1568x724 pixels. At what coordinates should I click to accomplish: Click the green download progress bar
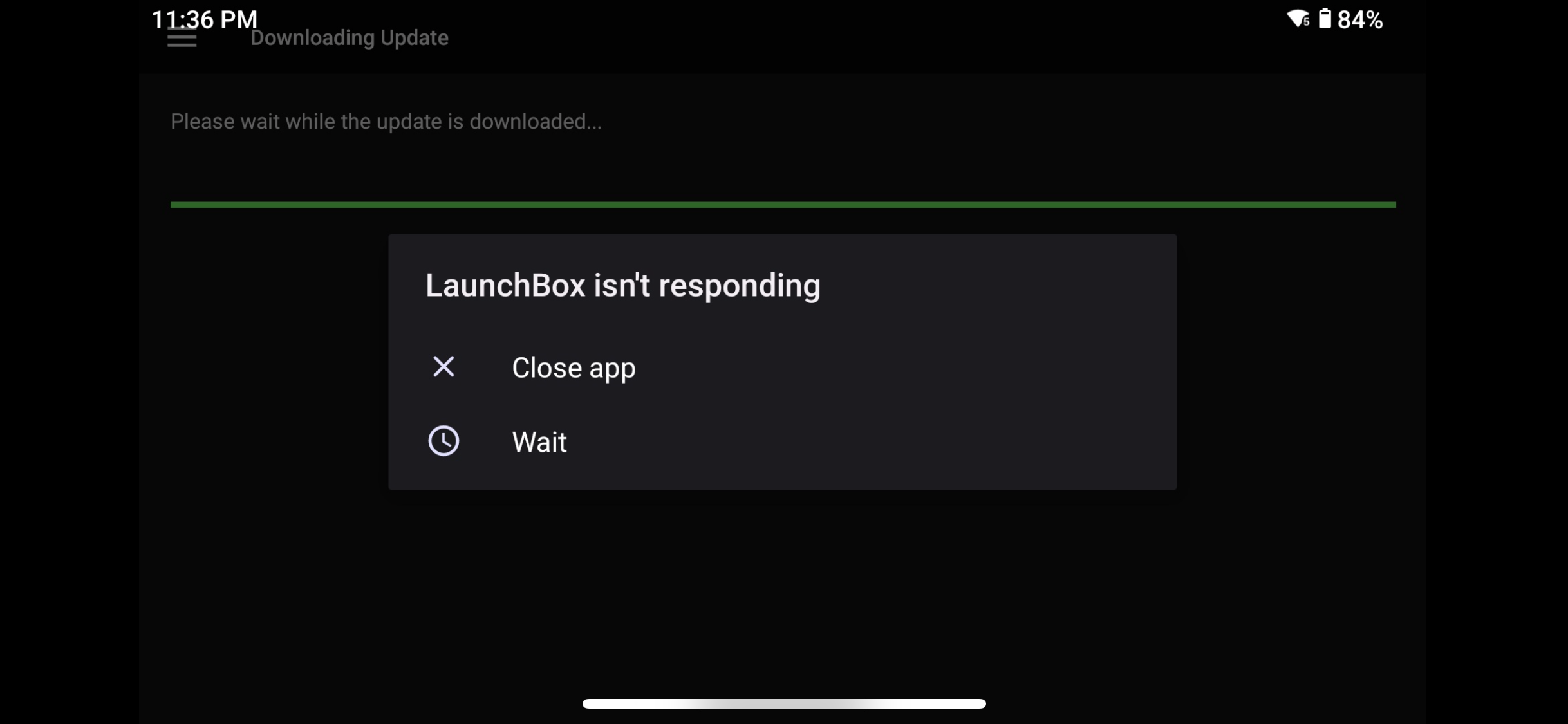pos(783,205)
